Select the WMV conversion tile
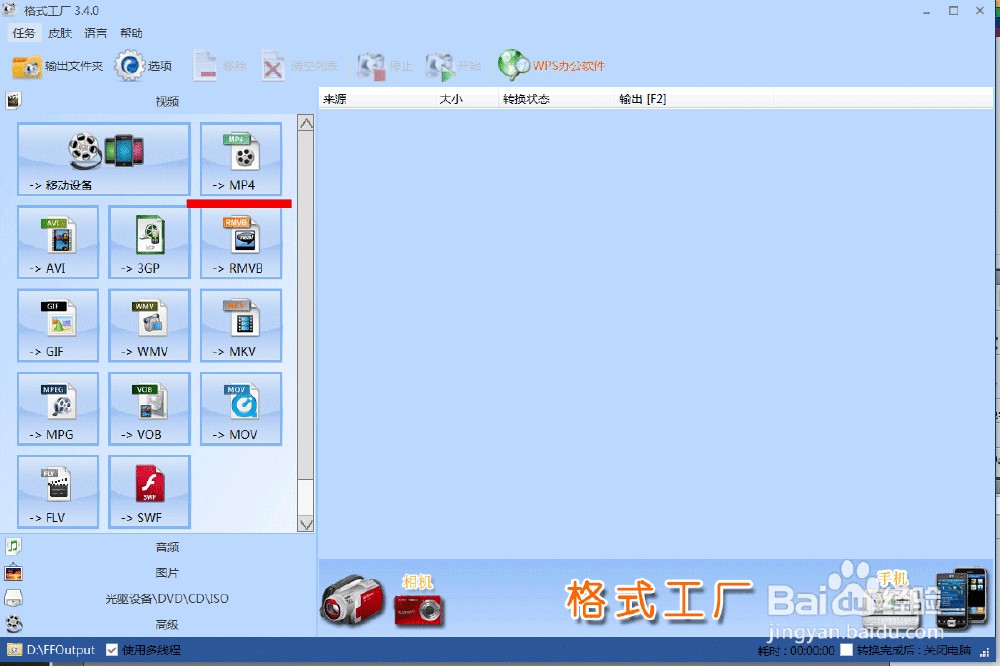The image size is (1000, 666). coord(149,325)
